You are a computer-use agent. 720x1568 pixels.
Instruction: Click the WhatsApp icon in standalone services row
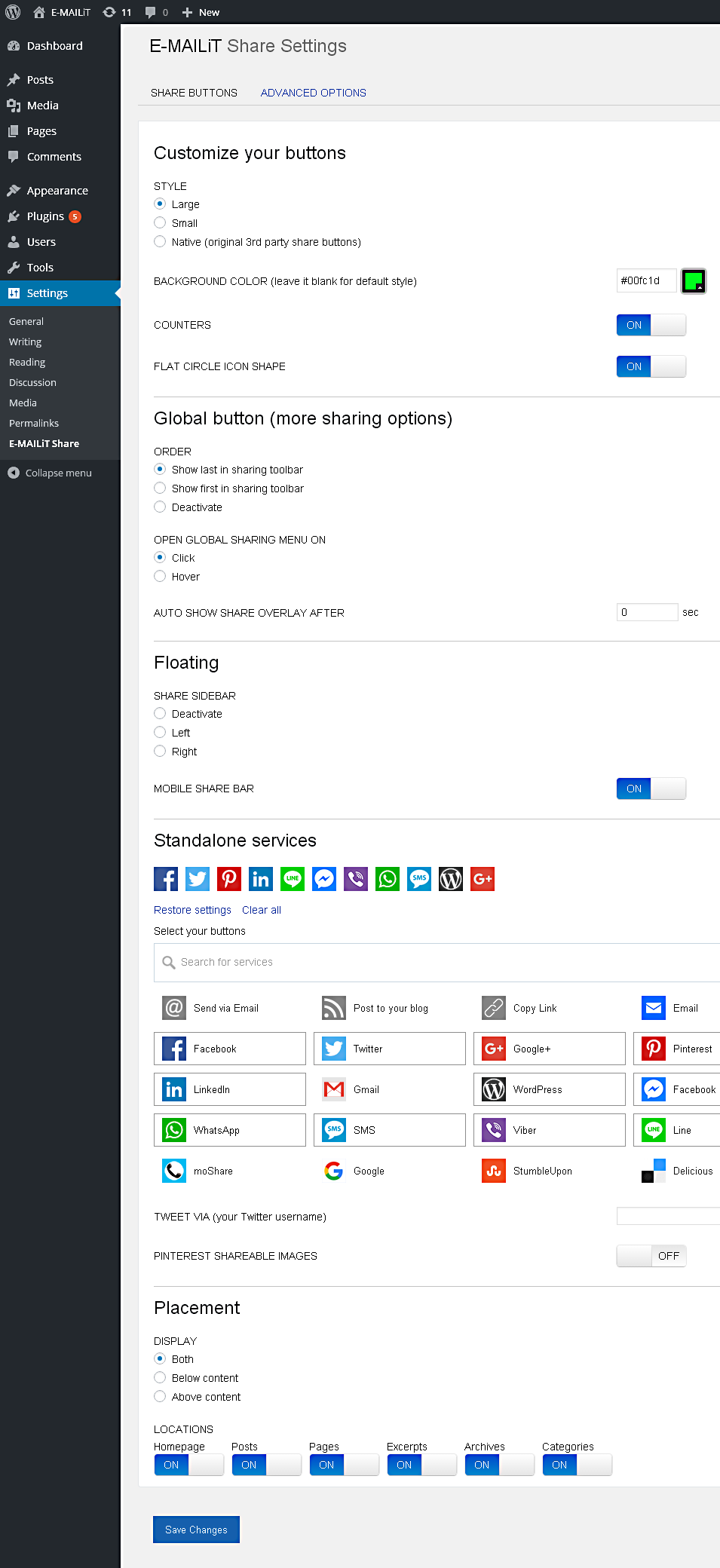(388, 879)
